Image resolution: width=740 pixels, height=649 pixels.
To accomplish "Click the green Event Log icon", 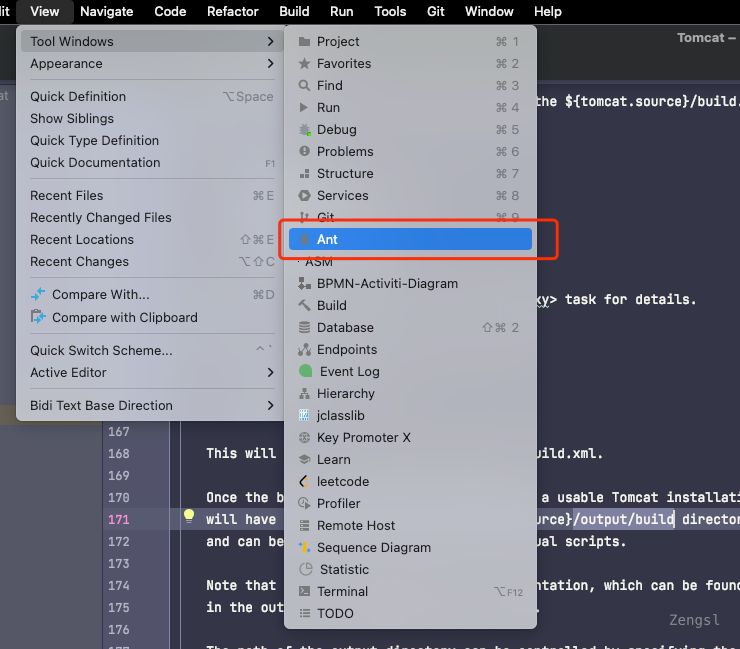I will [x=306, y=372].
